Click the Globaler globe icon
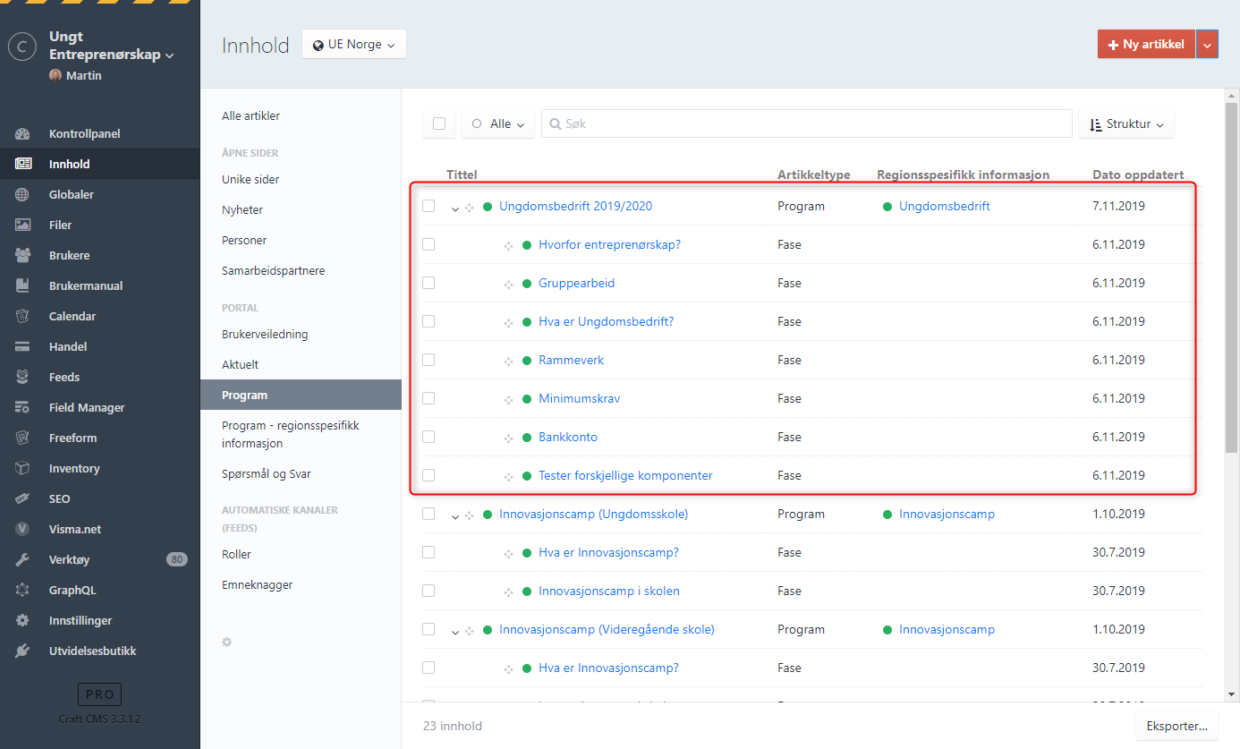Screen dimensions: 1240x749 (x=22, y=195)
